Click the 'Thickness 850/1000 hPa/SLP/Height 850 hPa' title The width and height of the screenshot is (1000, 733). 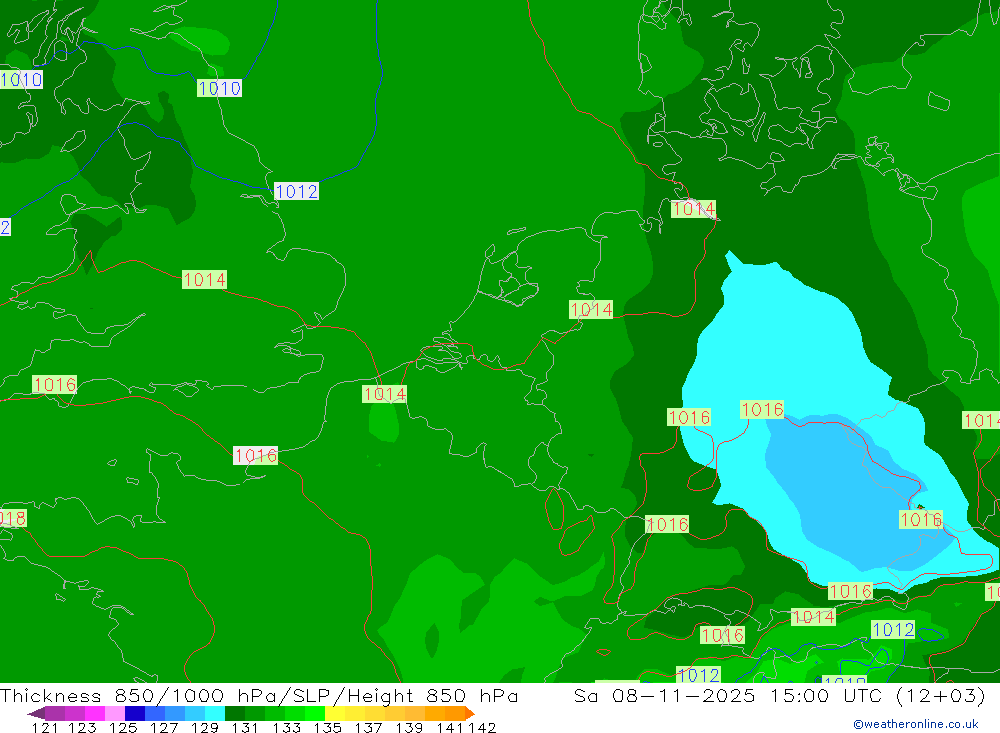coord(259,695)
